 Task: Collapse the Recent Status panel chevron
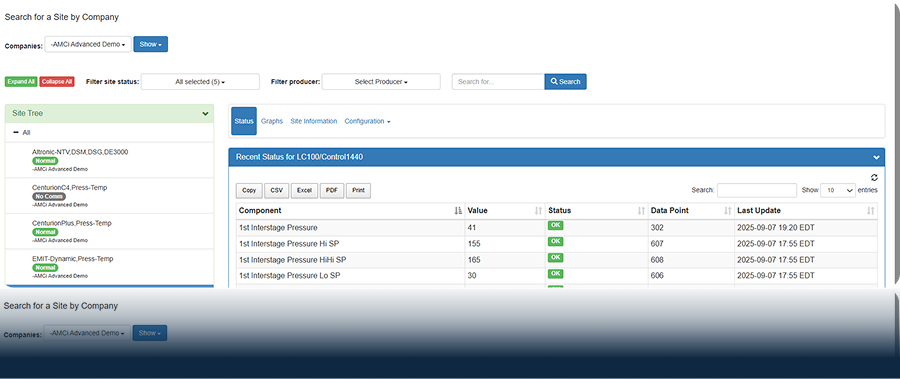[x=876, y=157]
